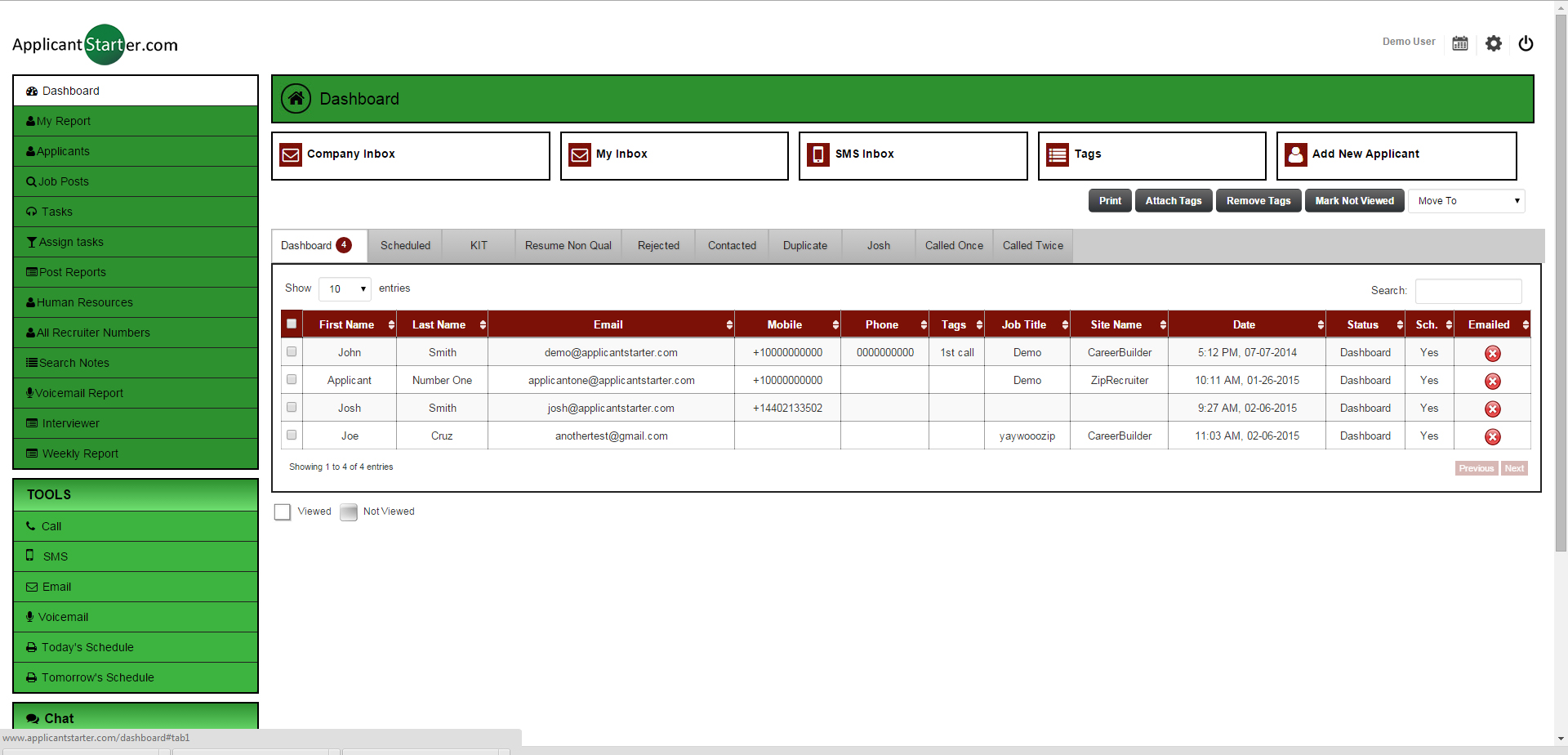
Task: Open the Move To dropdown
Action: [x=1467, y=201]
